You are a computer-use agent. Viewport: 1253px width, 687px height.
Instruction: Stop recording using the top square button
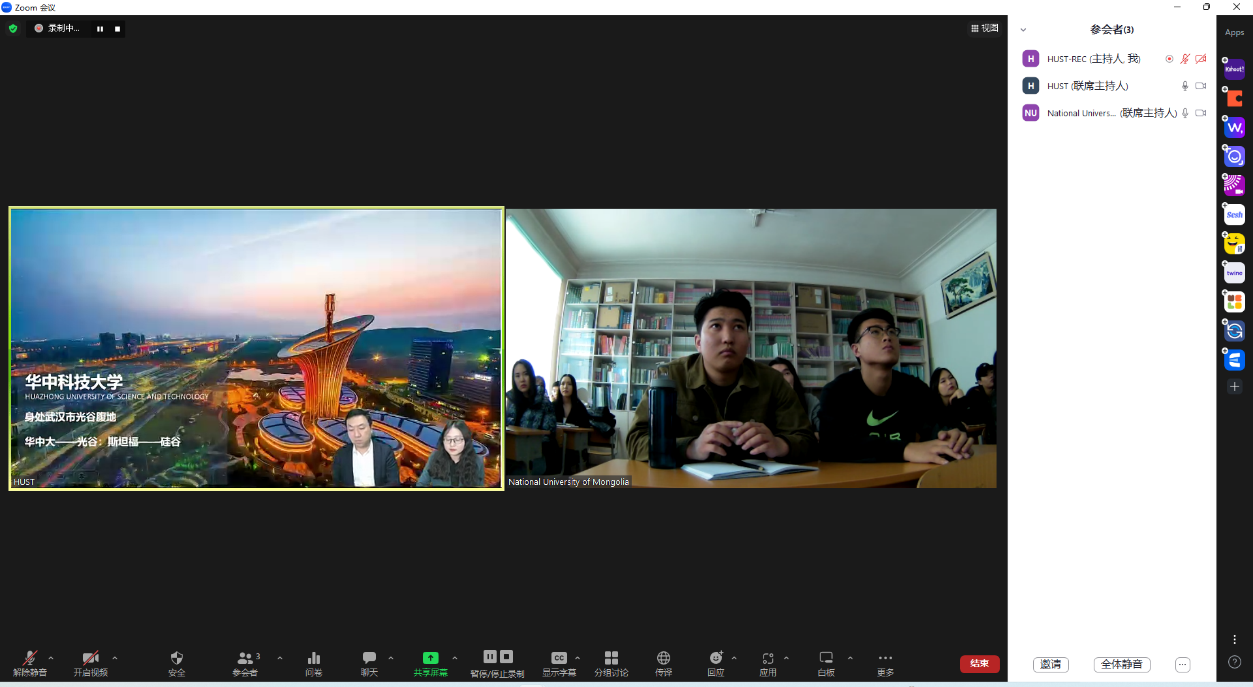[117, 29]
